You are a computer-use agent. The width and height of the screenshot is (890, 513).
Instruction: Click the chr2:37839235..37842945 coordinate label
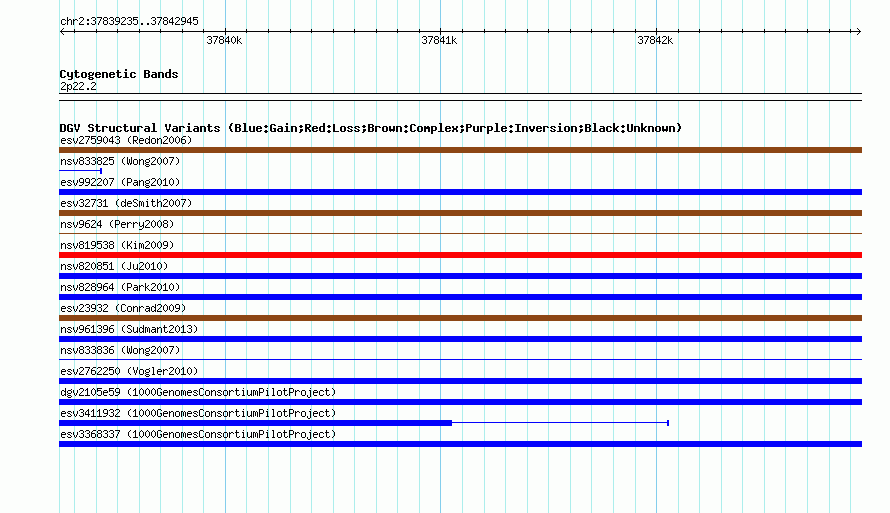pos(129,21)
